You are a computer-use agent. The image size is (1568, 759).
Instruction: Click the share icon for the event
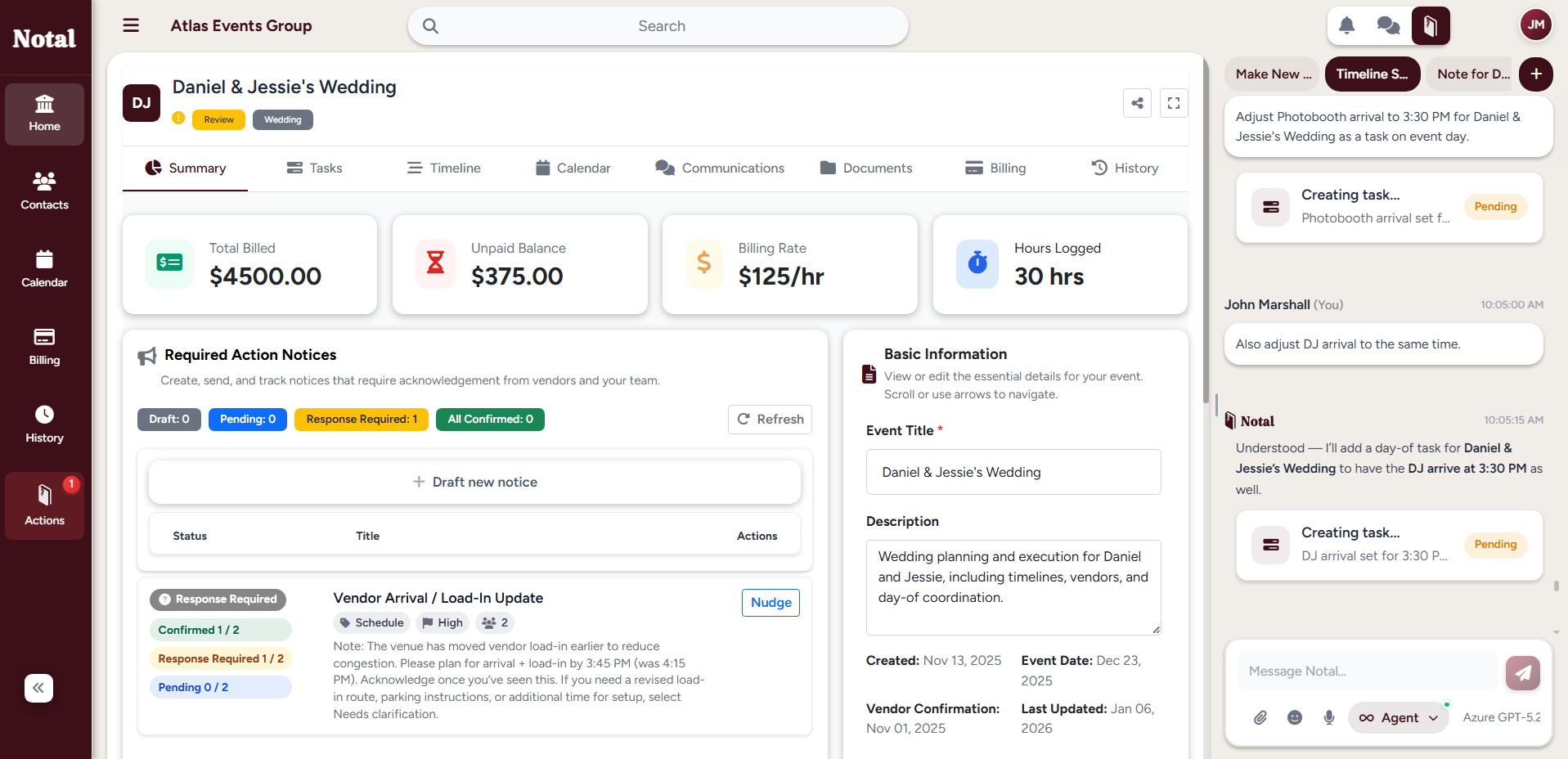coord(1137,103)
